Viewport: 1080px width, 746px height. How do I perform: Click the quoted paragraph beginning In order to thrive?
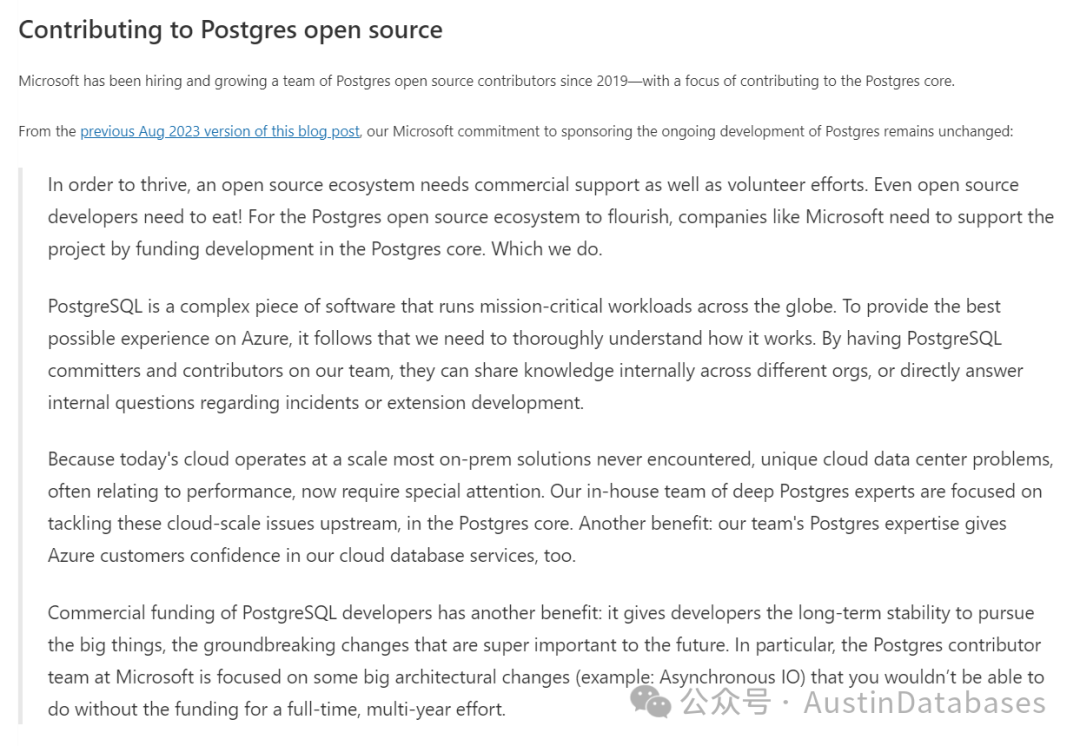coord(550,216)
